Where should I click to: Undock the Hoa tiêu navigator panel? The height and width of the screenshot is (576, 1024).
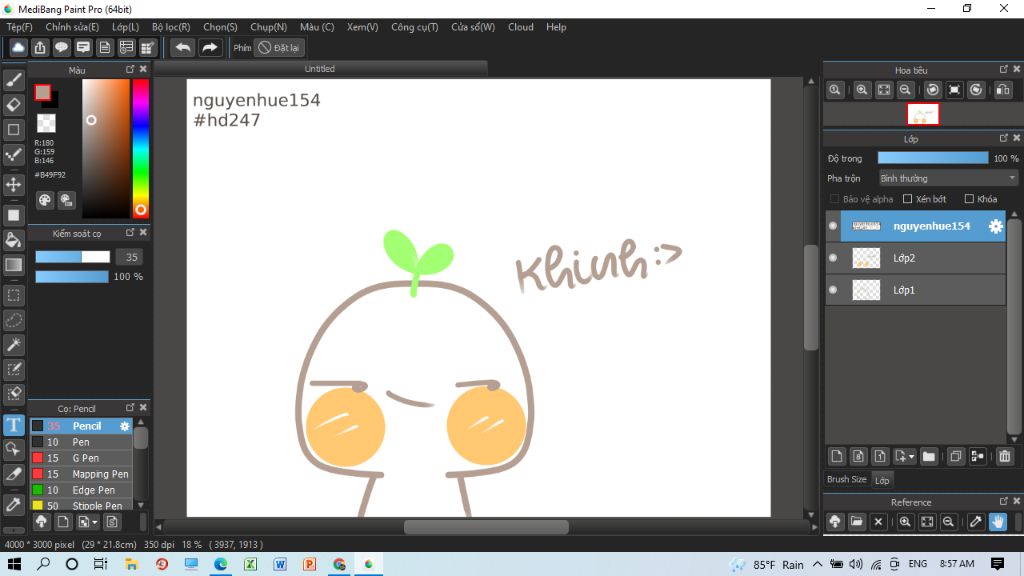coord(1004,69)
